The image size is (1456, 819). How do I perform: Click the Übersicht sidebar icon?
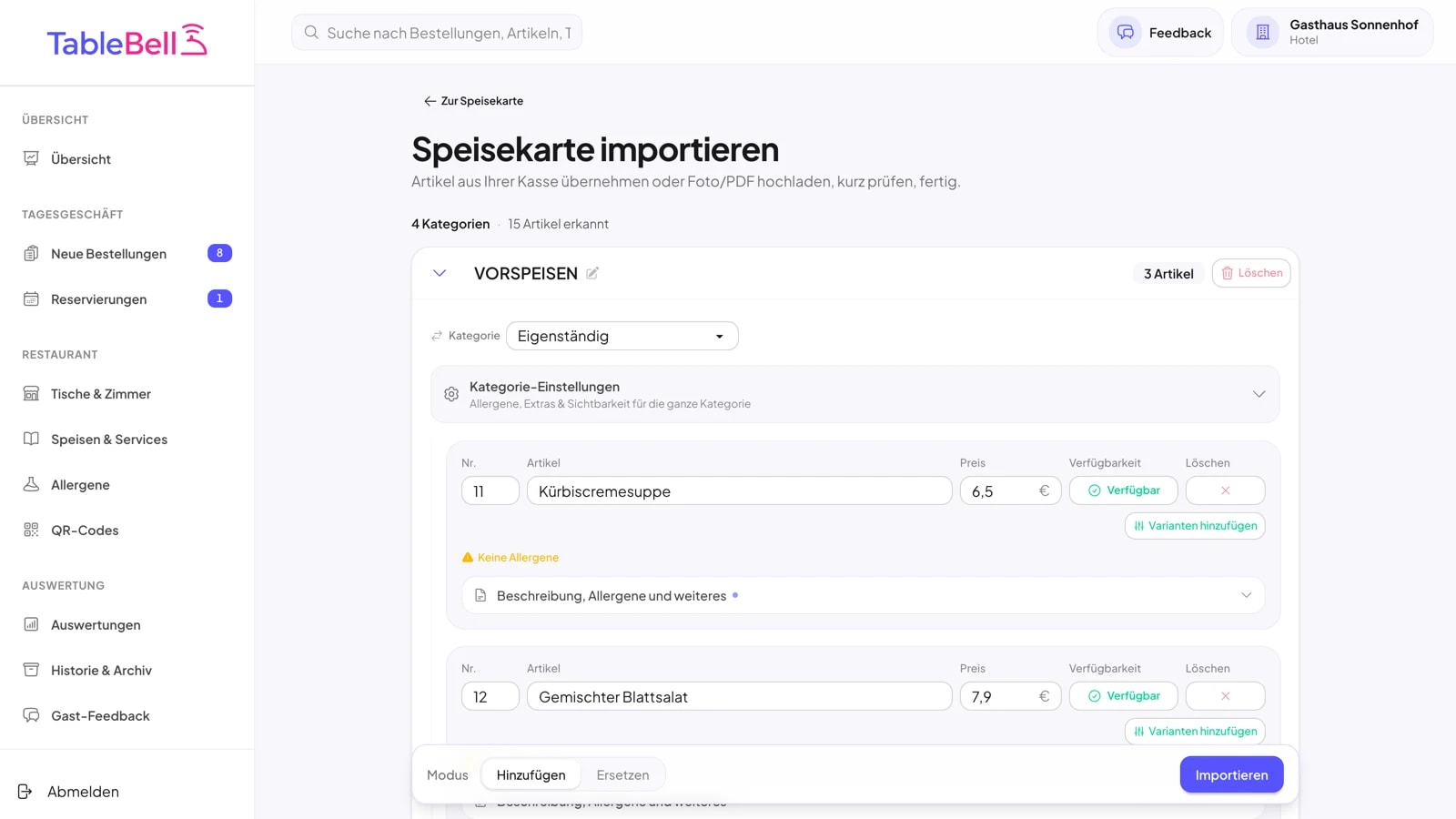tap(31, 158)
